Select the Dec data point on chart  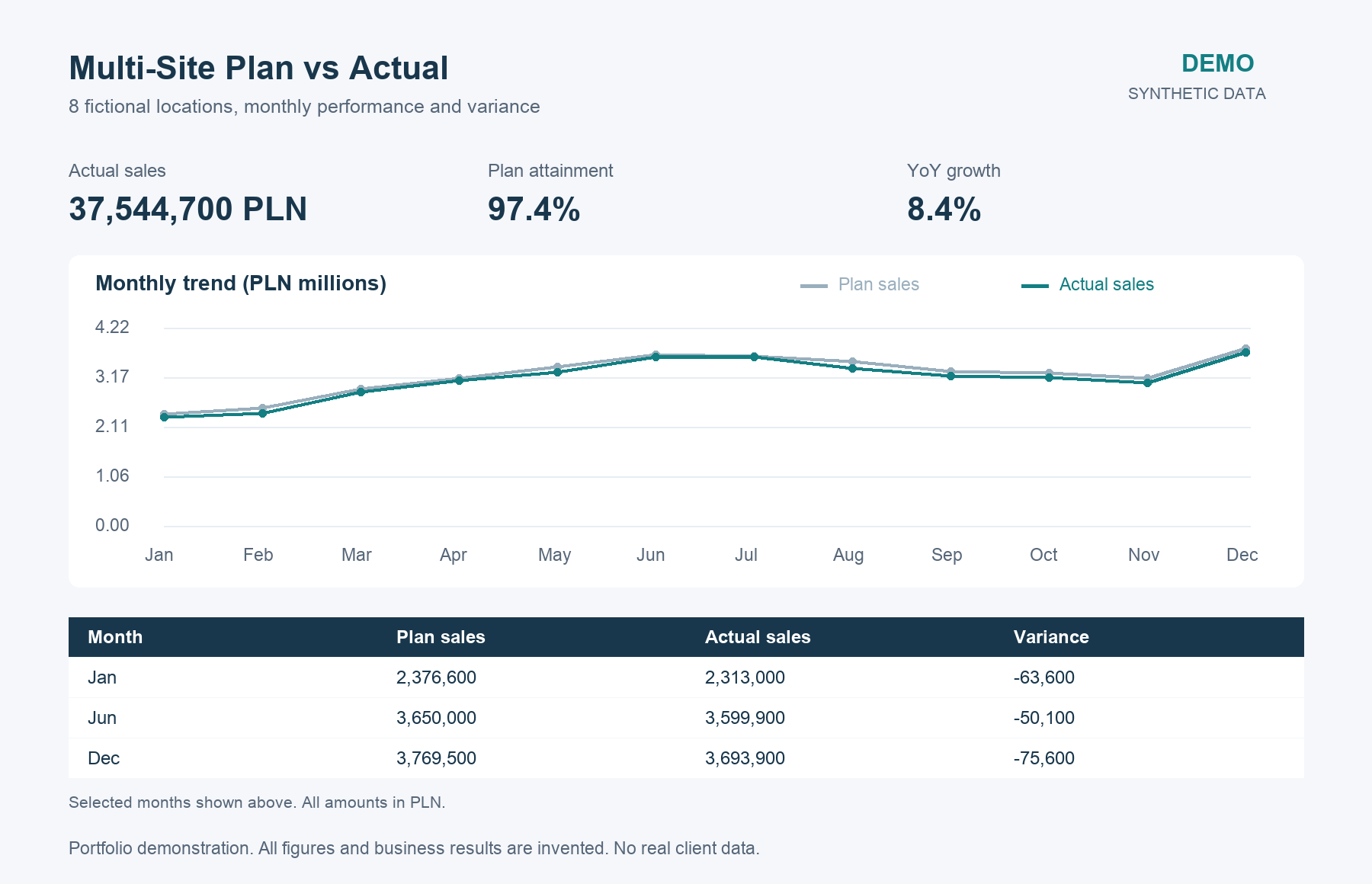pyautogui.click(x=1245, y=352)
